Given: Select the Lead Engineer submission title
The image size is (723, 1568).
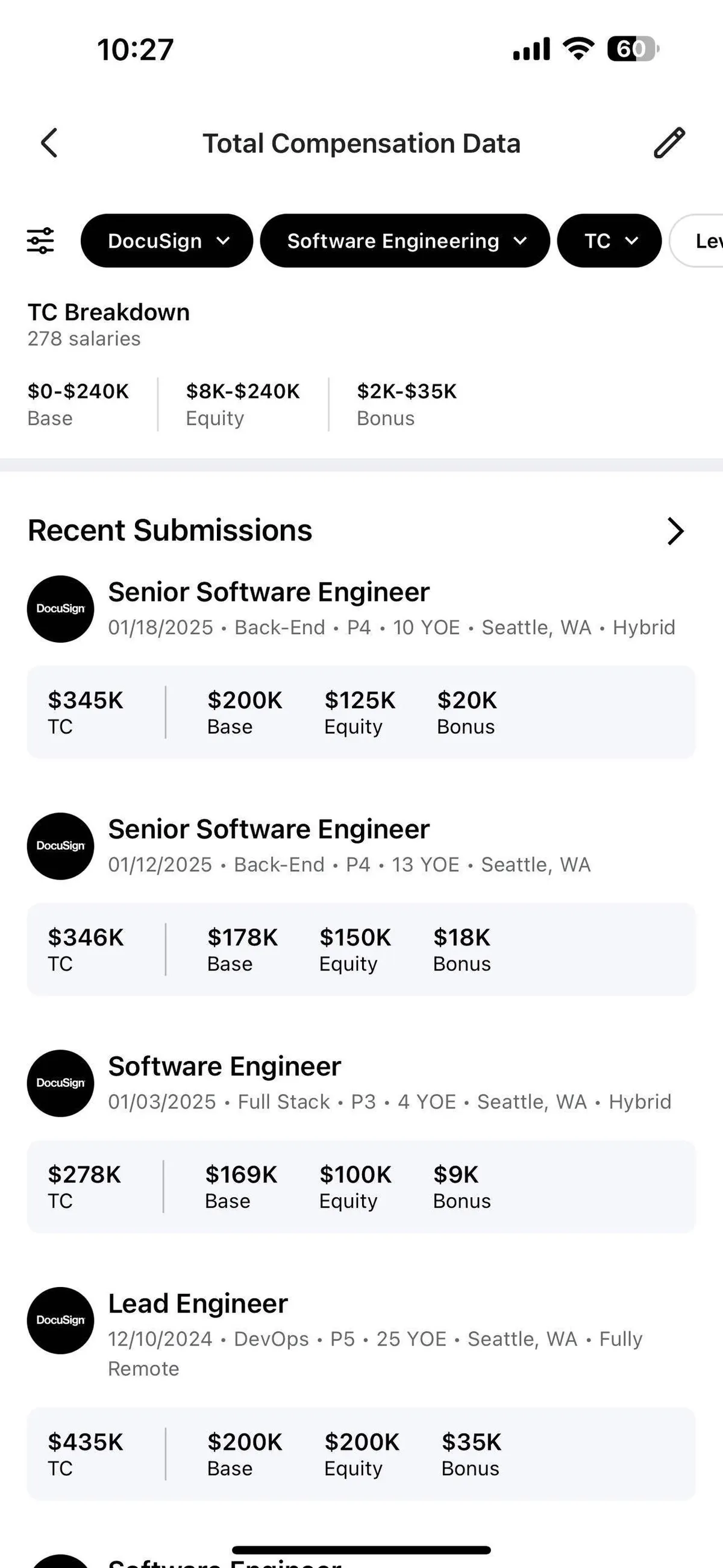Looking at the screenshot, I should click(198, 1304).
